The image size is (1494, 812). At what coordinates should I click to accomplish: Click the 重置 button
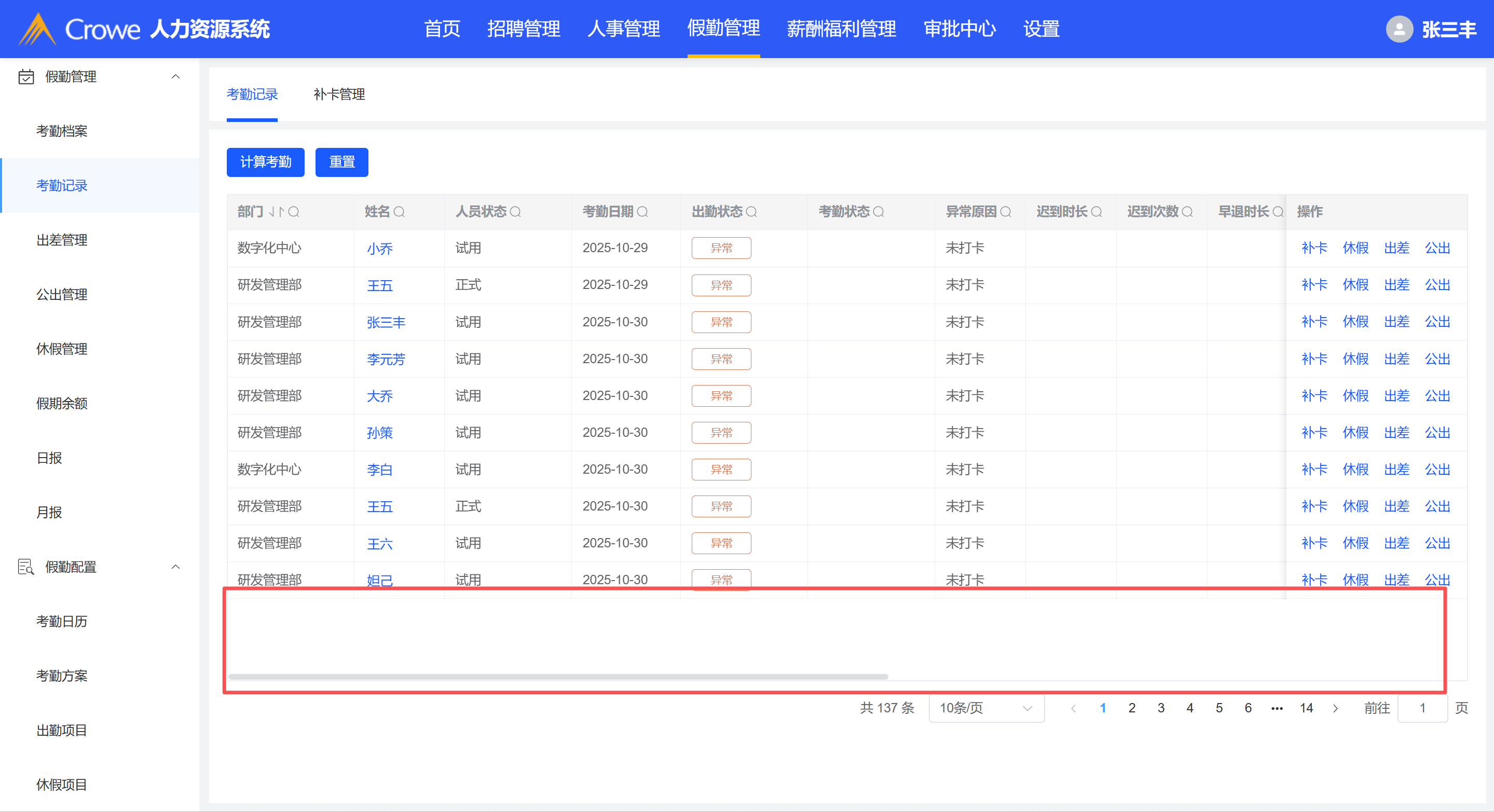click(x=341, y=162)
